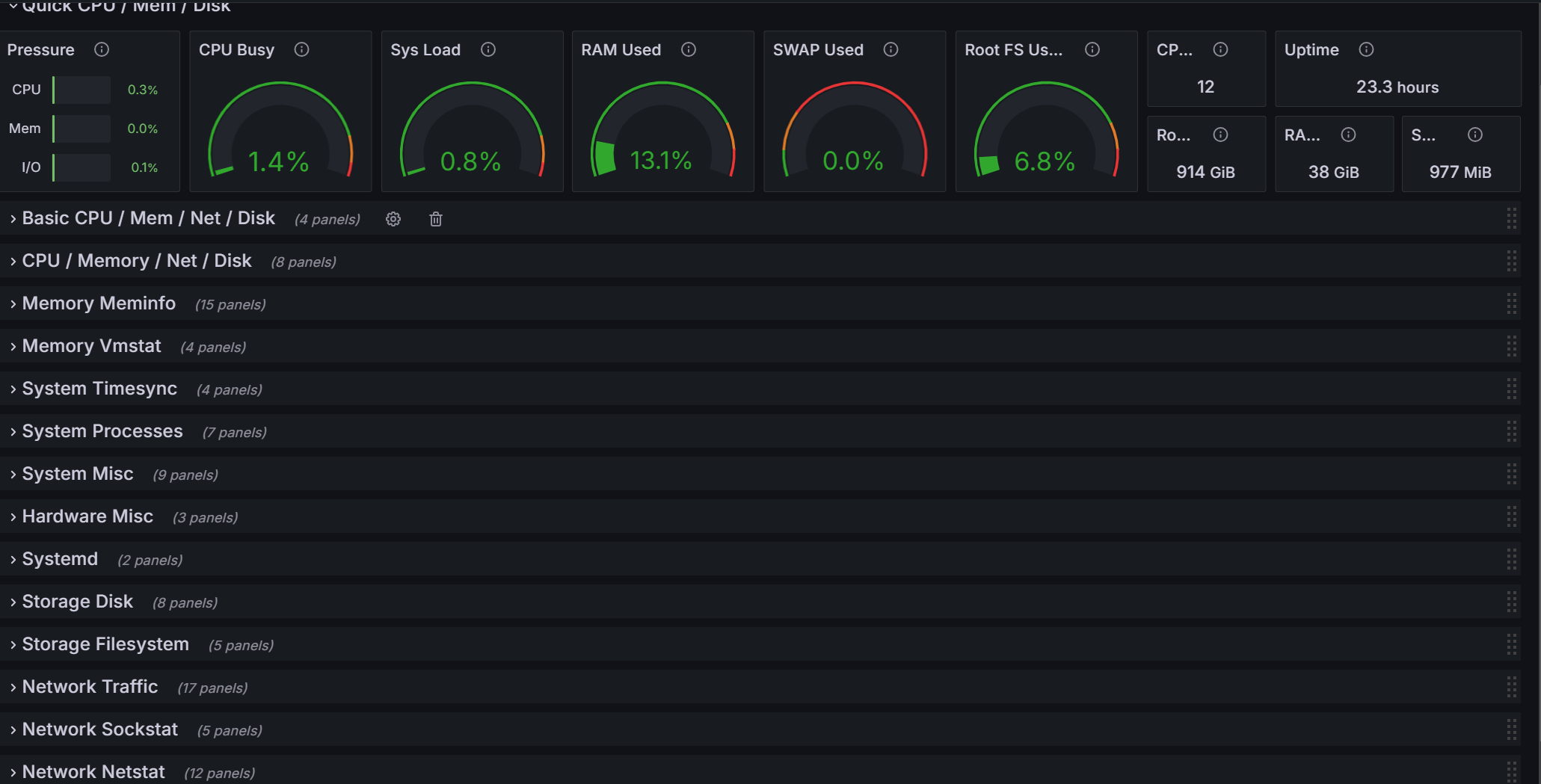This screenshot has height=784, width=1541.
Task: Click the RAM Used info icon
Action: [689, 49]
